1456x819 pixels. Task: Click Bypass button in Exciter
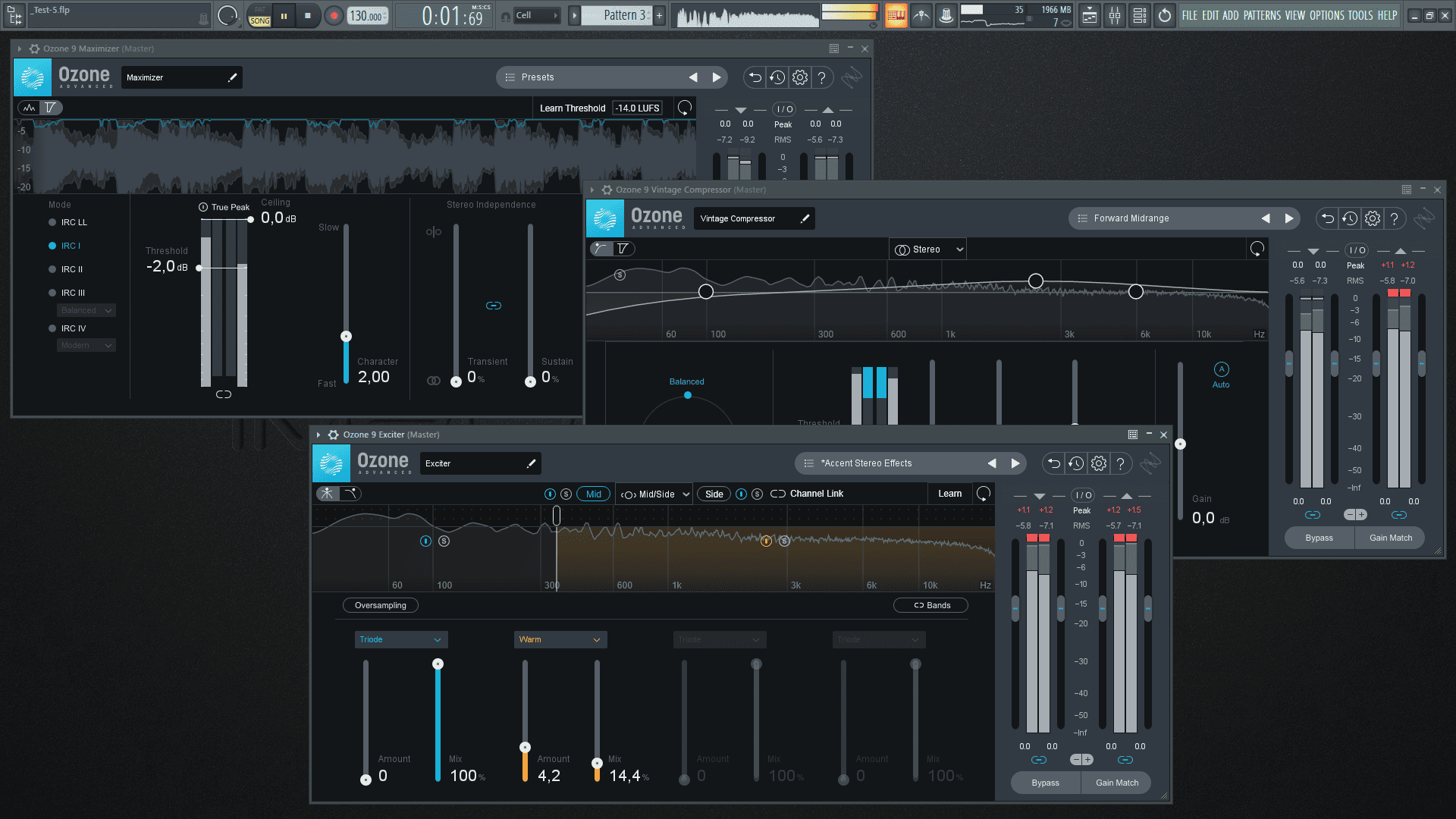[1046, 783]
